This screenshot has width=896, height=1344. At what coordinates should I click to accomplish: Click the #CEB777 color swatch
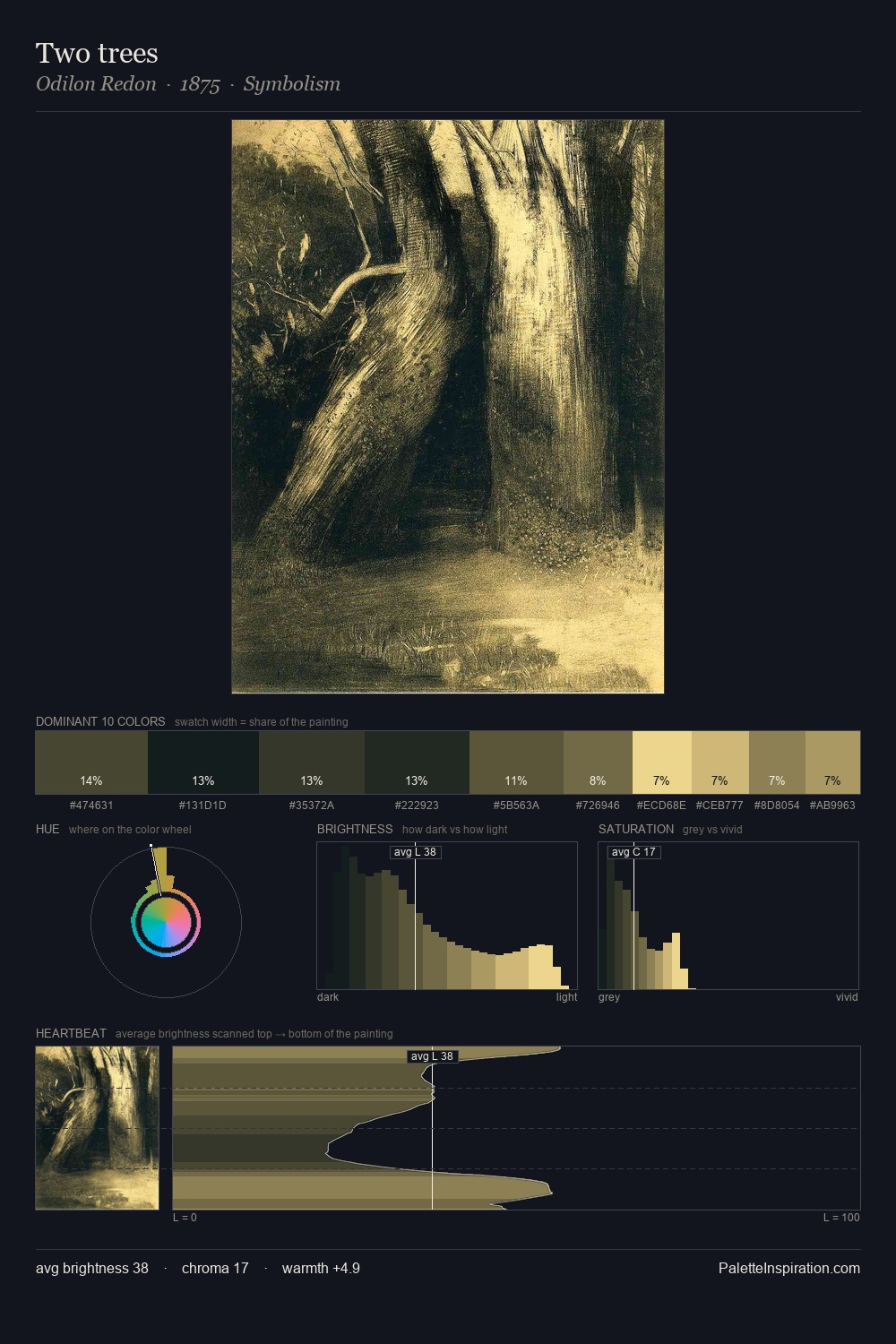tap(719, 762)
